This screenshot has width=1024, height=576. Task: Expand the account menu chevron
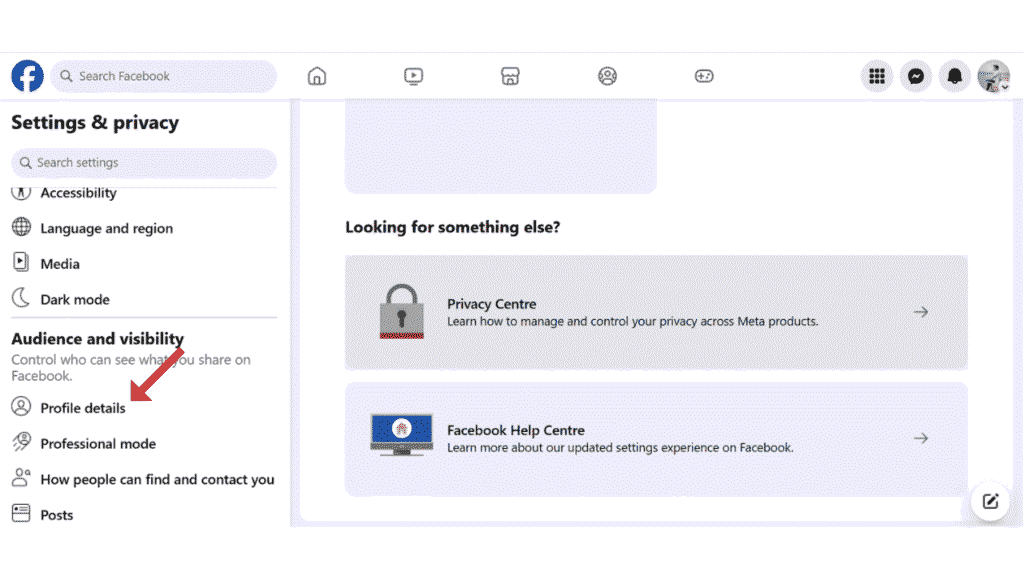[x=1005, y=88]
